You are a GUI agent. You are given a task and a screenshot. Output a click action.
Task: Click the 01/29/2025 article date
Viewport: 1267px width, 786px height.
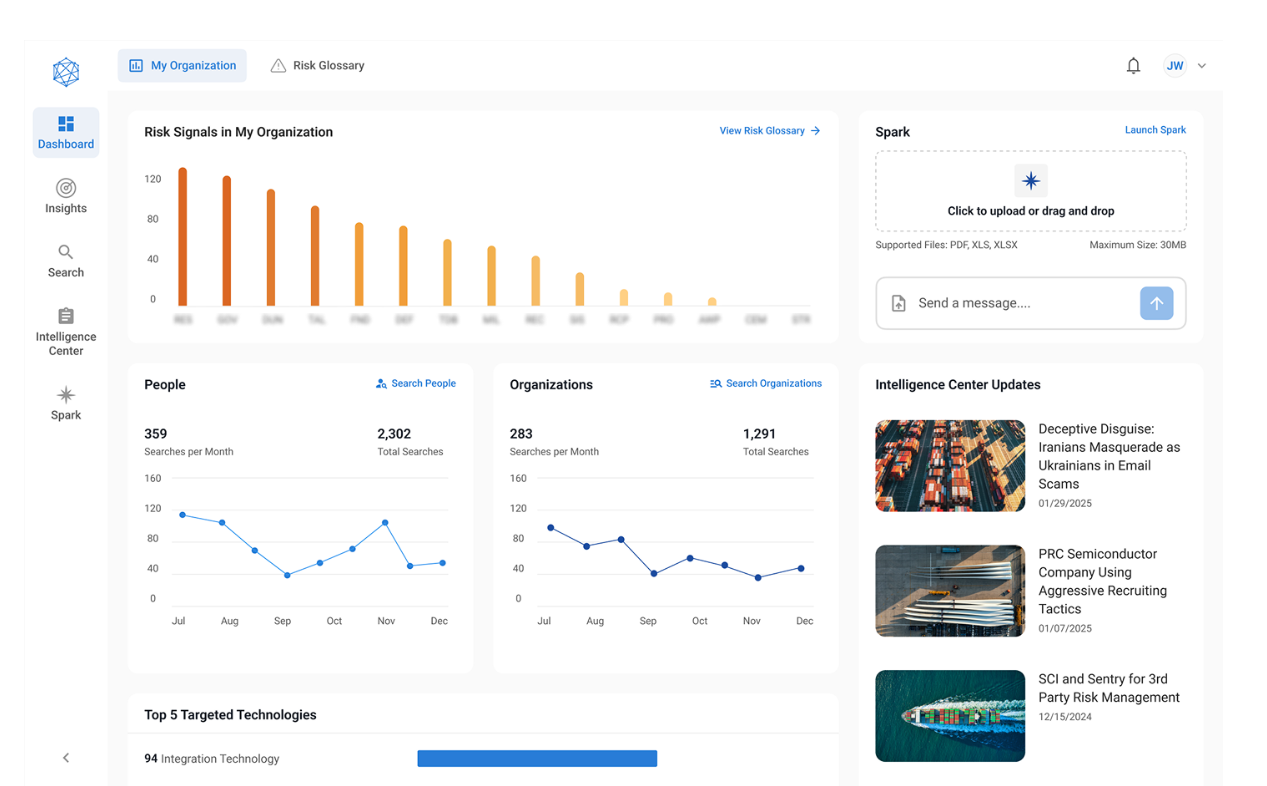(x=1065, y=504)
